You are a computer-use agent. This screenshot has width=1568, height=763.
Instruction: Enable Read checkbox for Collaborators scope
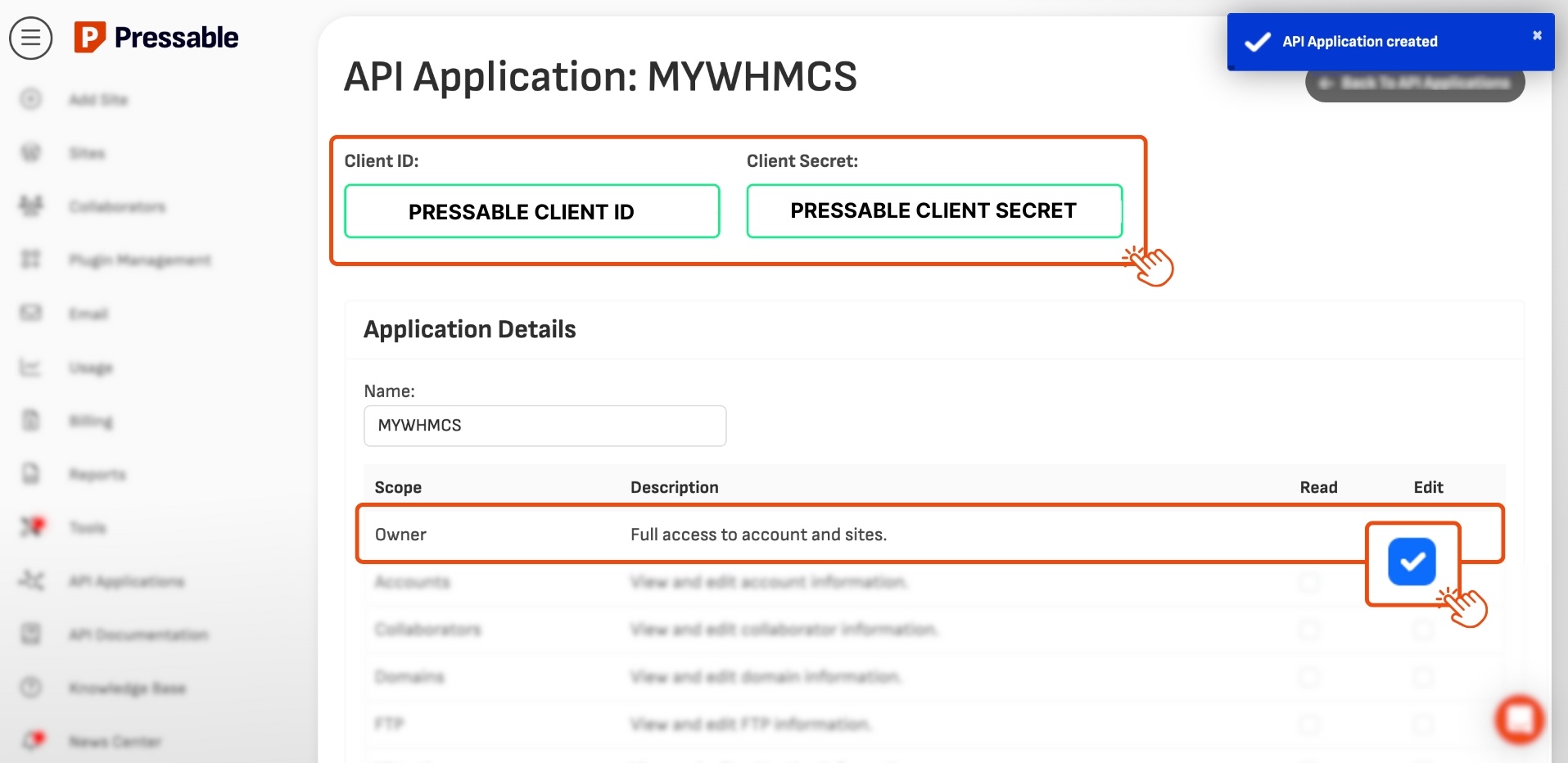pos(1308,630)
